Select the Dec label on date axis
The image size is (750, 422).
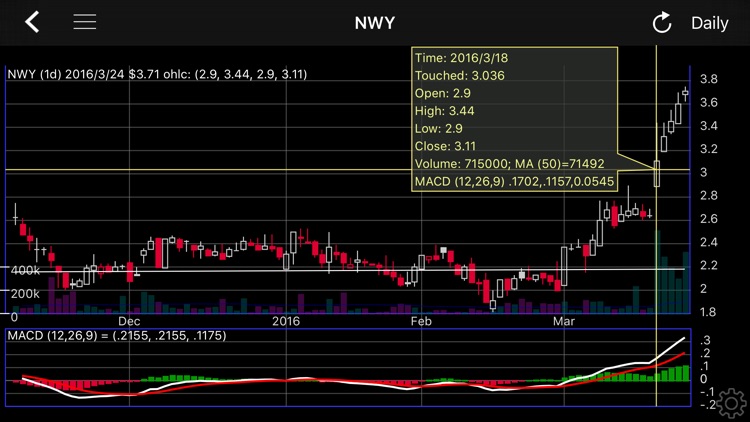(x=129, y=321)
